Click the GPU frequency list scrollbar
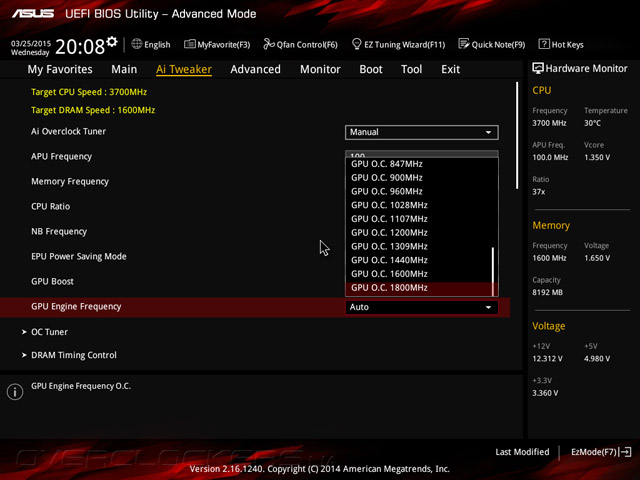This screenshot has width=640, height=480. (493, 271)
